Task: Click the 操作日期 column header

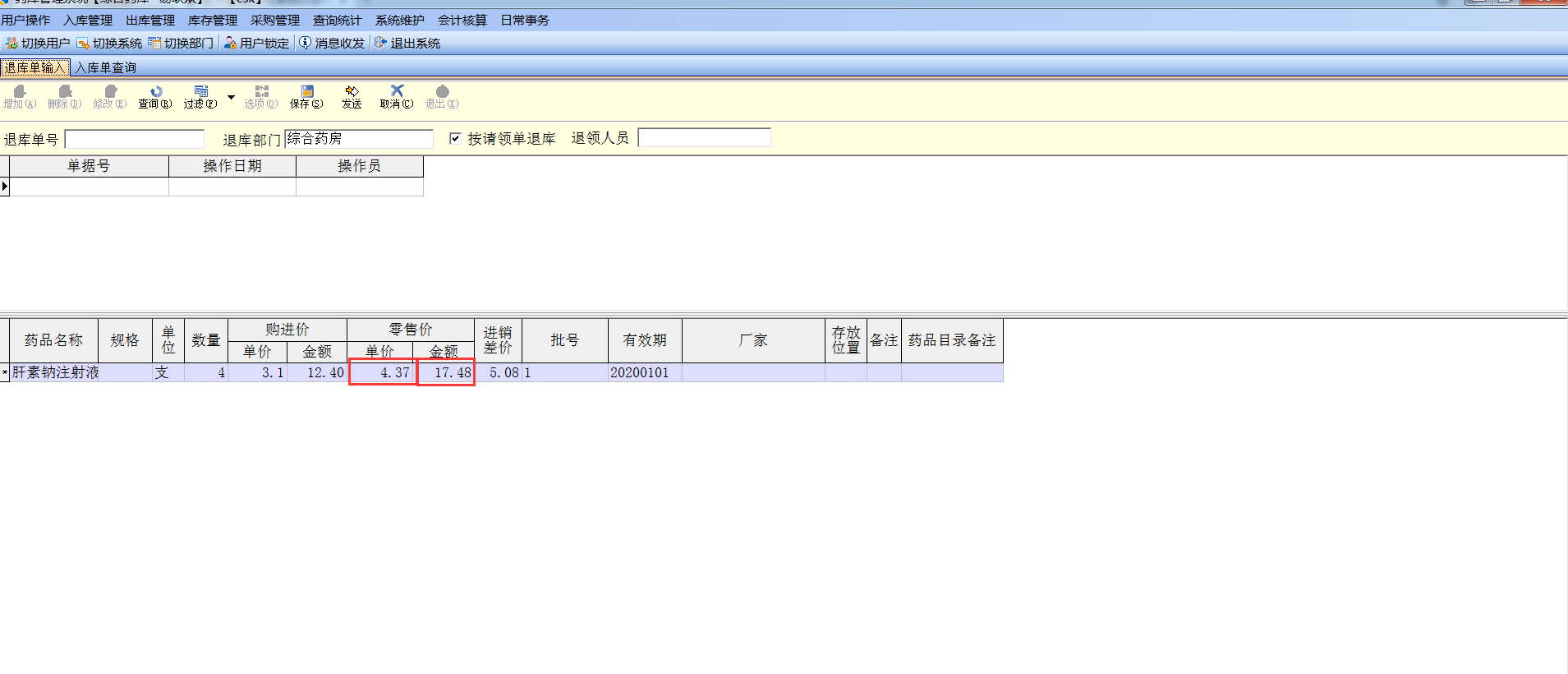Action: click(232, 166)
